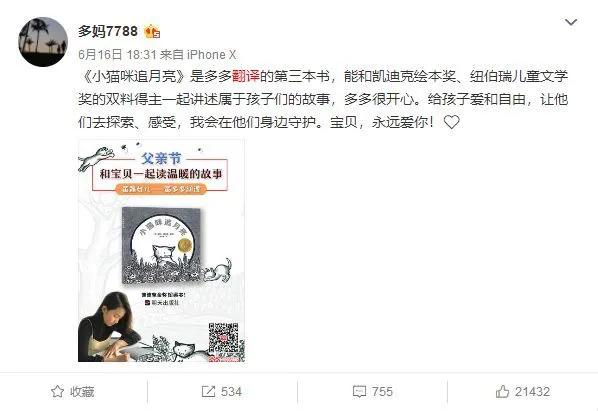Viewport: 598px width, 411px height.
Task: Click the comment bubble icon
Action: point(359,392)
